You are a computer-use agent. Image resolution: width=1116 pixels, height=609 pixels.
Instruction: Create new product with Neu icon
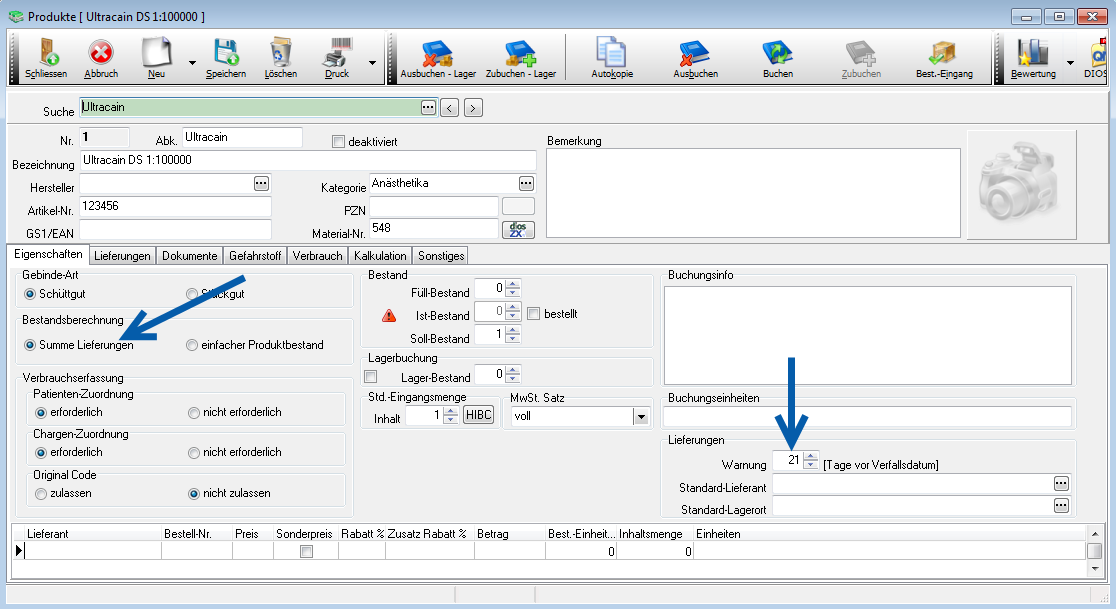tap(157, 53)
